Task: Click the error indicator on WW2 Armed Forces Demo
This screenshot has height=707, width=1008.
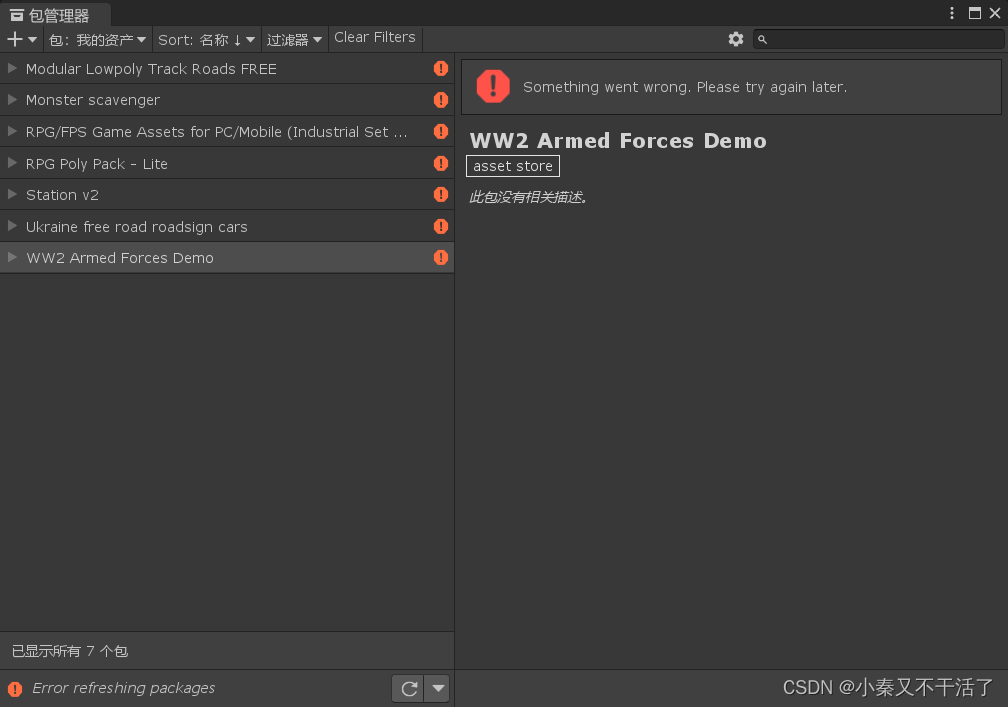Action: pyautogui.click(x=441, y=257)
